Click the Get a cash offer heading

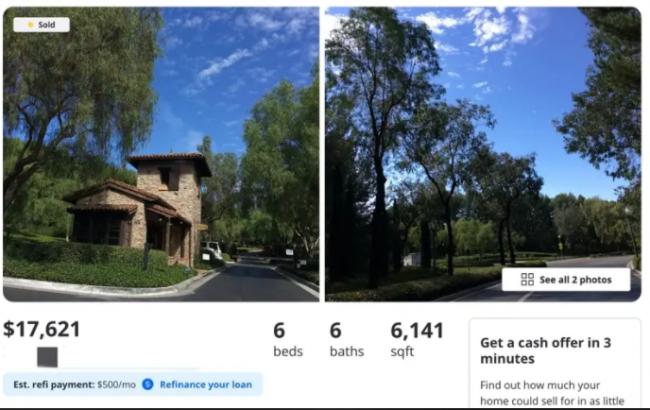(x=546, y=350)
